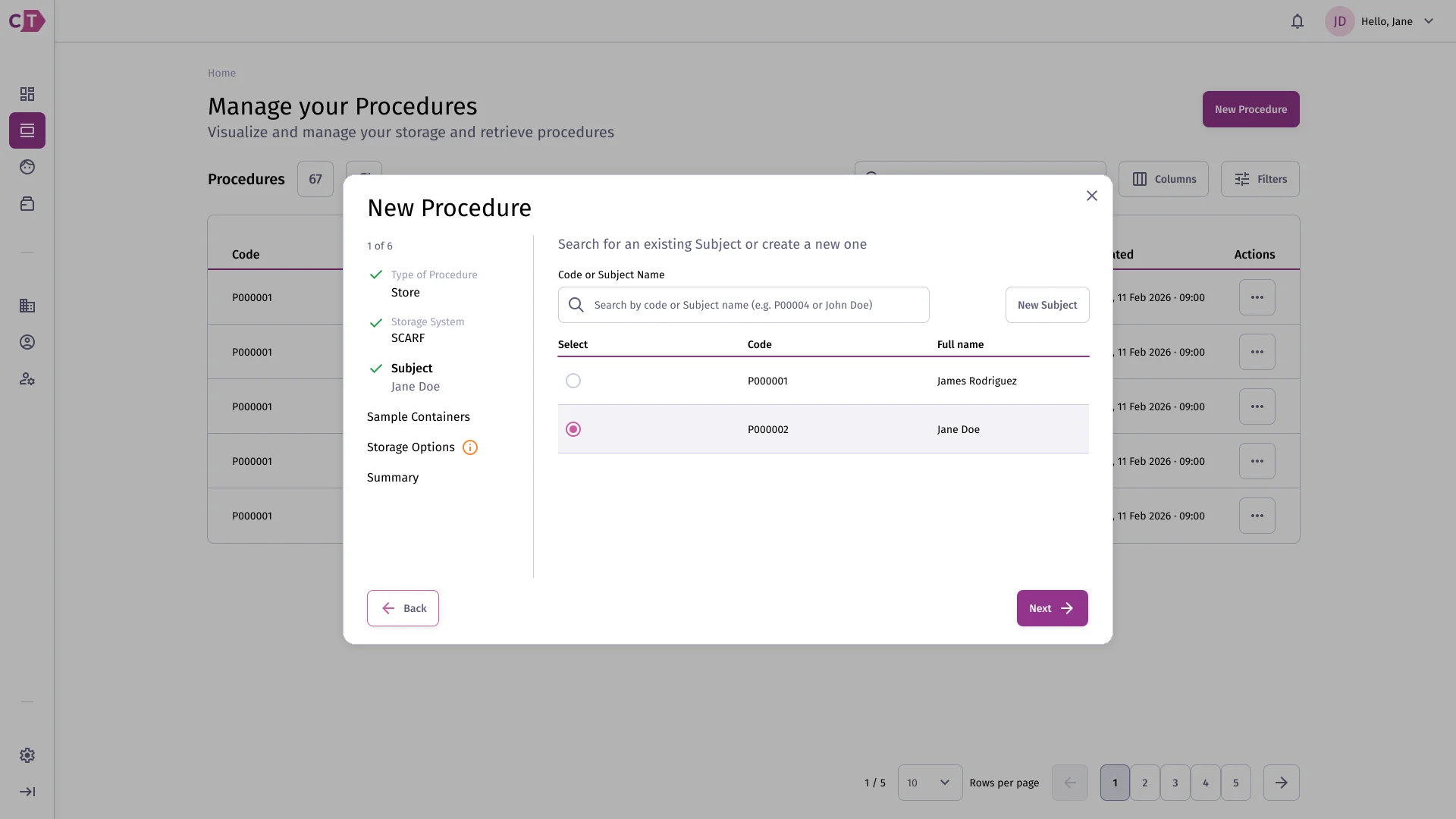Go to page 3
This screenshot has height=819, width=1456.
pyautogui.click(x=1175, y=783)
